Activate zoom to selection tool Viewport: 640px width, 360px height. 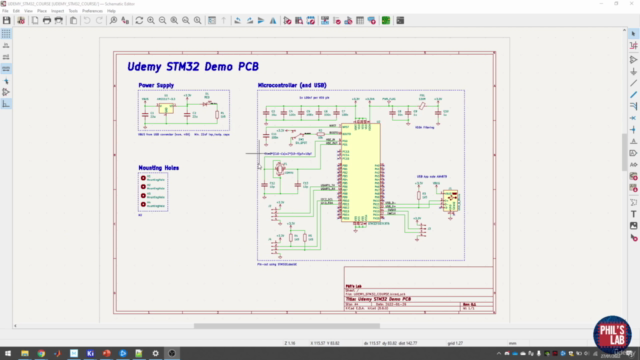coord(198,20)
